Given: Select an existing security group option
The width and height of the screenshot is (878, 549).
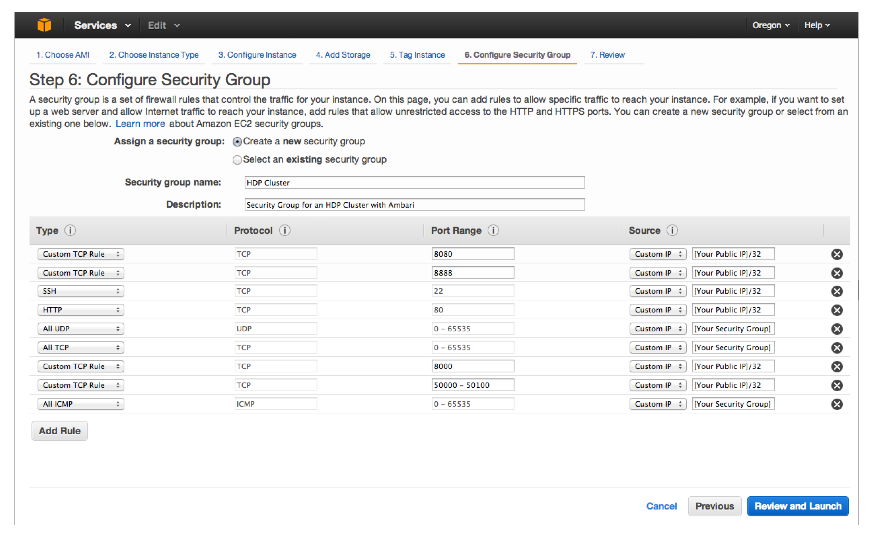Looking at the screenshot, I should [x=237, y=160].
